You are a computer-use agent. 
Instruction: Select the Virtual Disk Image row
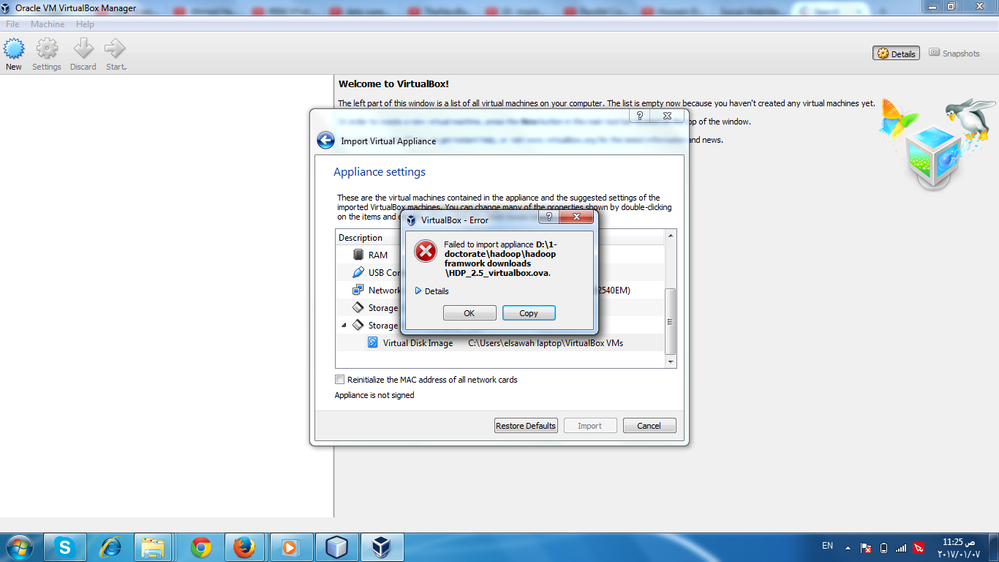[500, 343]
